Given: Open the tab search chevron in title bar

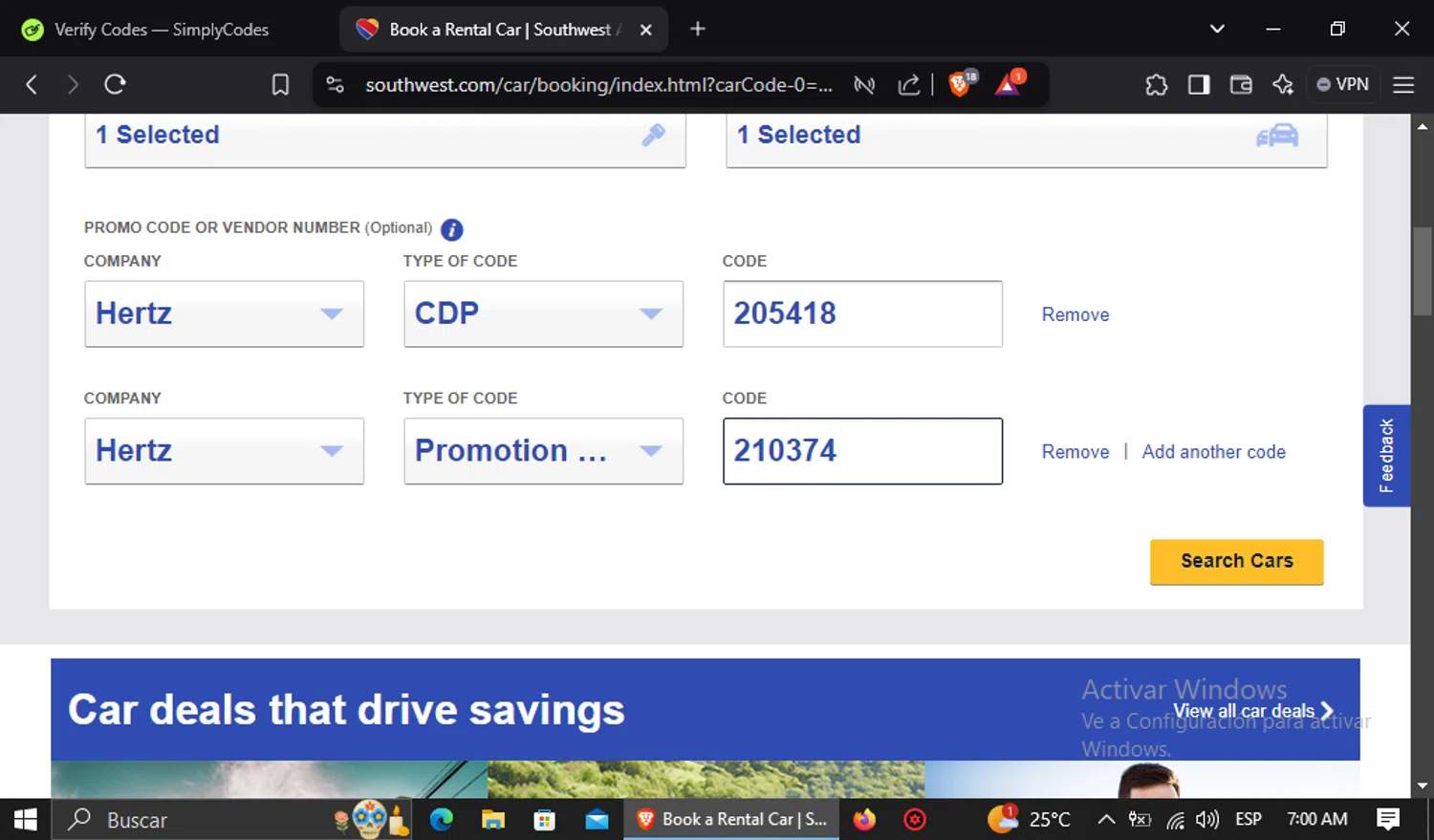Looking at the screenshot, I should 1217,29.
